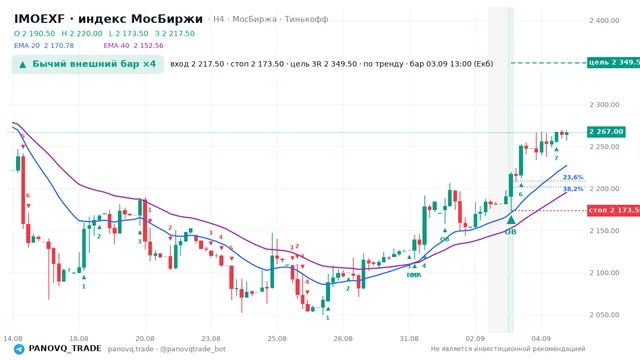This screenshot has width=640, height=360.
Task: Click the 'panovq.trade · @panovqtrade_bot' link text
Action: [167, 349]
